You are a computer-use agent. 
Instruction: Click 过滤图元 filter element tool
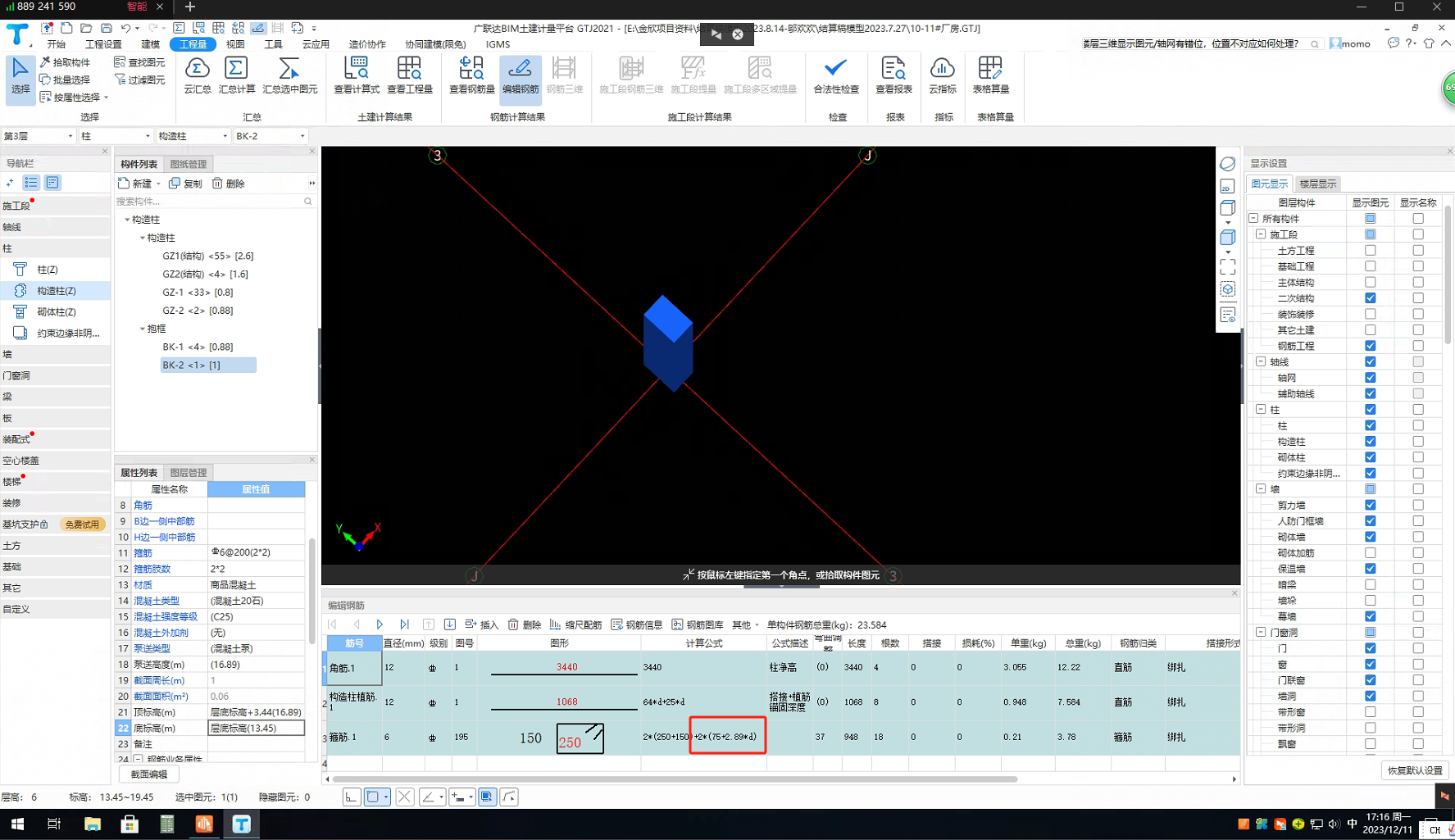[x=139, y=79]
